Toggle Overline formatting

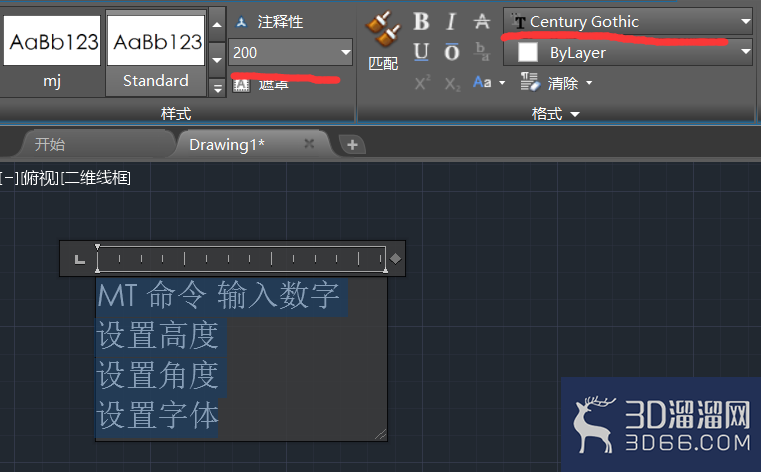click(451, 51)
